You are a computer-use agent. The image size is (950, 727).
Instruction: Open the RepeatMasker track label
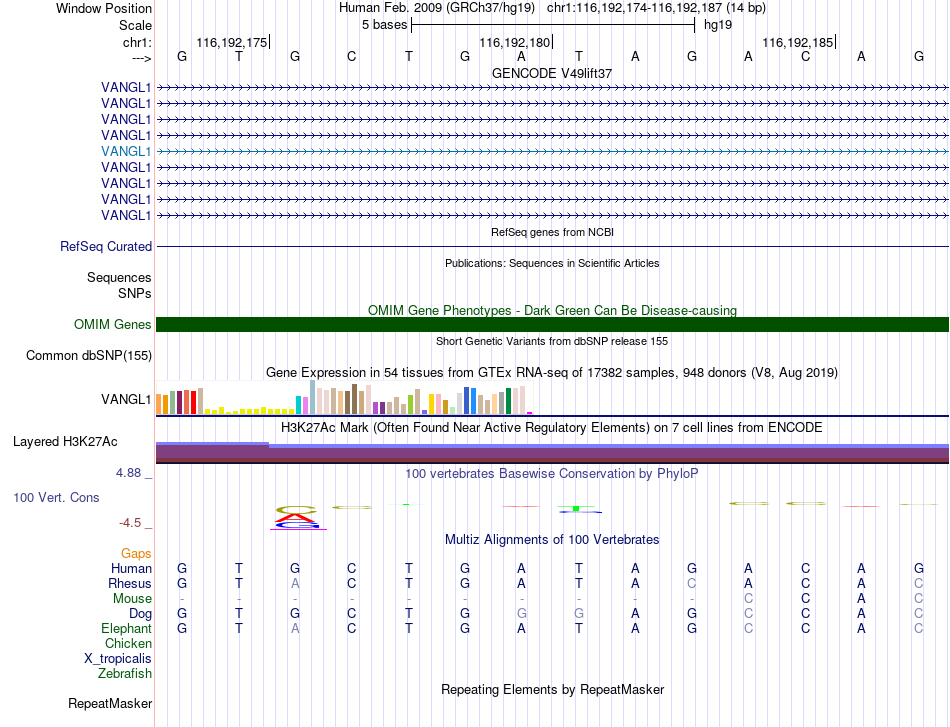pyautogui.click(x=110, y=703)
